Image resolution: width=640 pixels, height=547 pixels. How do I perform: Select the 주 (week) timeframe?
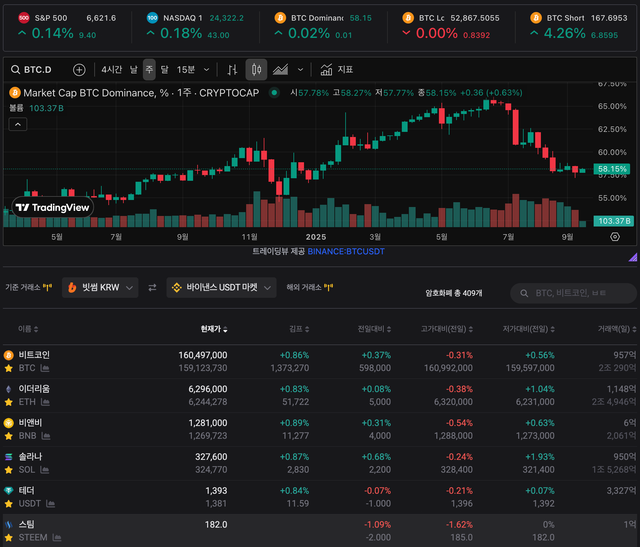click(x=149, y=69)
